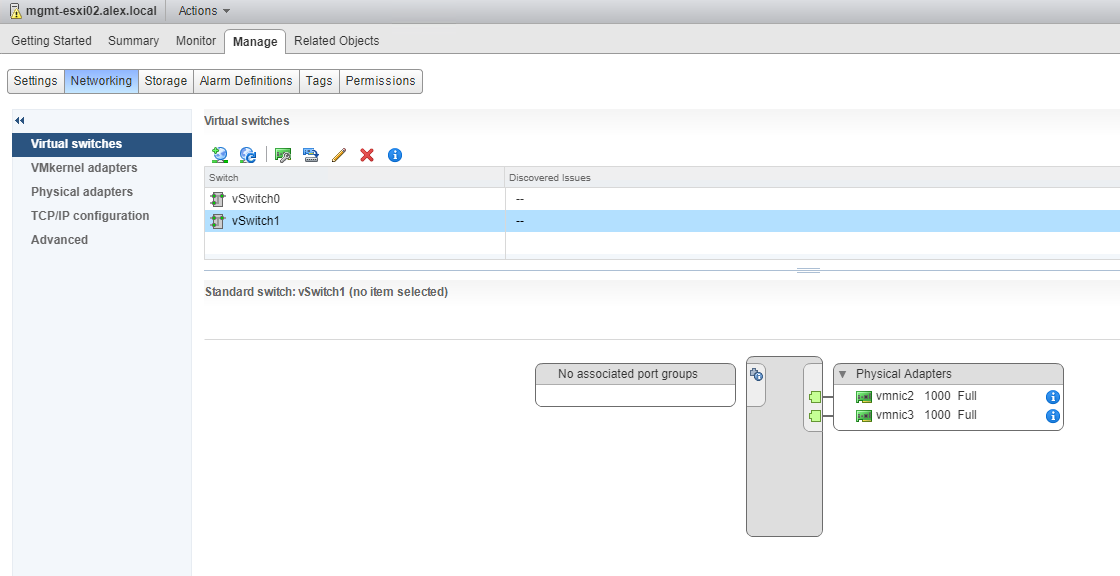Click the horizontal pane splitter handle
Screen dimensions: 1120x576
pos(808,270)
